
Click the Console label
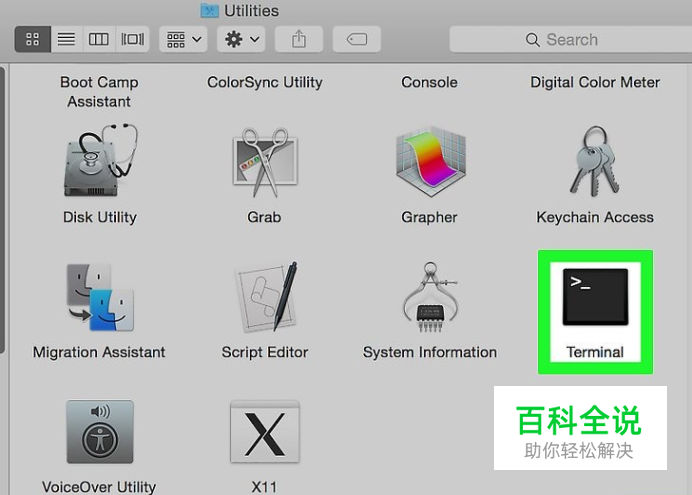tap(429, 82)
